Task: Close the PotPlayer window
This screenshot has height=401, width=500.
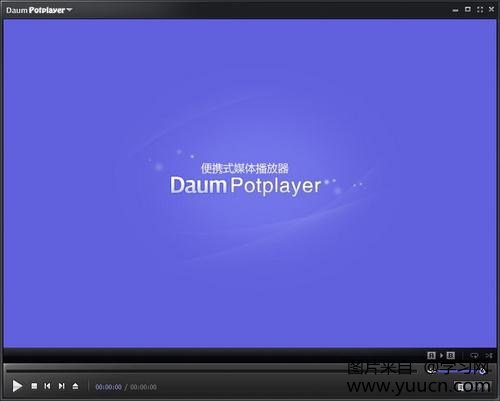Action: tap(491, 10)
